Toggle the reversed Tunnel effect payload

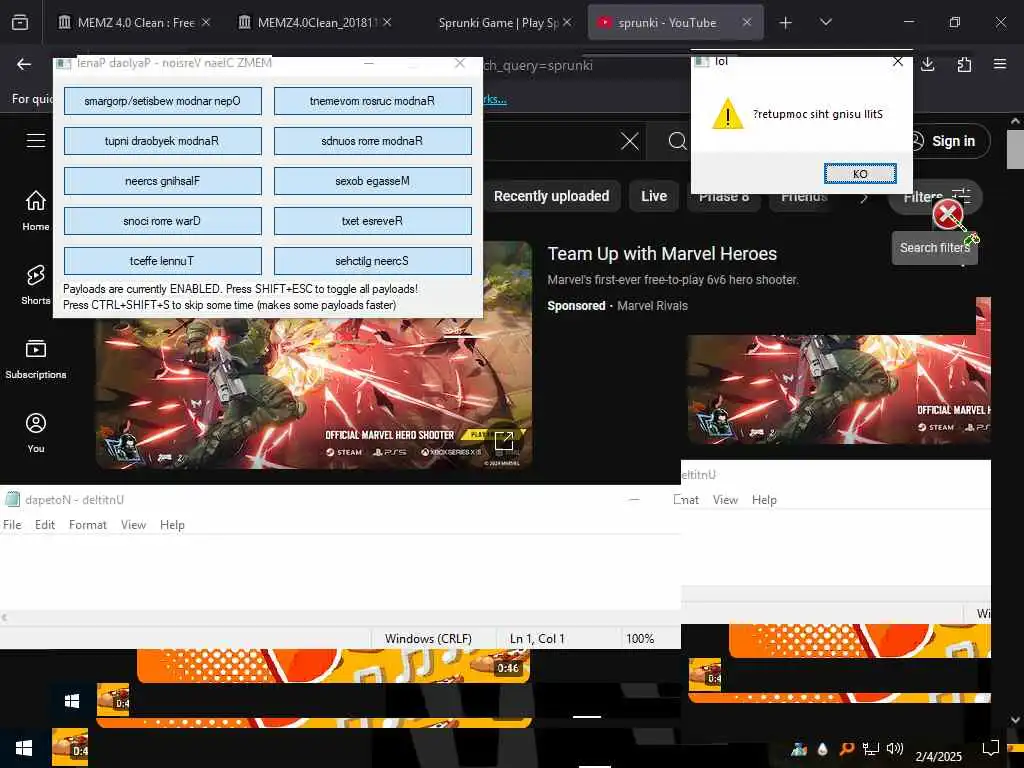[x=163, y=261]
